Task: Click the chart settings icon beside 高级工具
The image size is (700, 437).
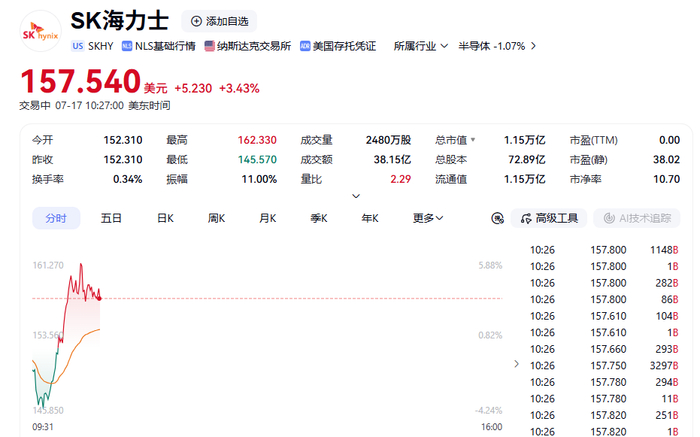Action: pos(497,218)
